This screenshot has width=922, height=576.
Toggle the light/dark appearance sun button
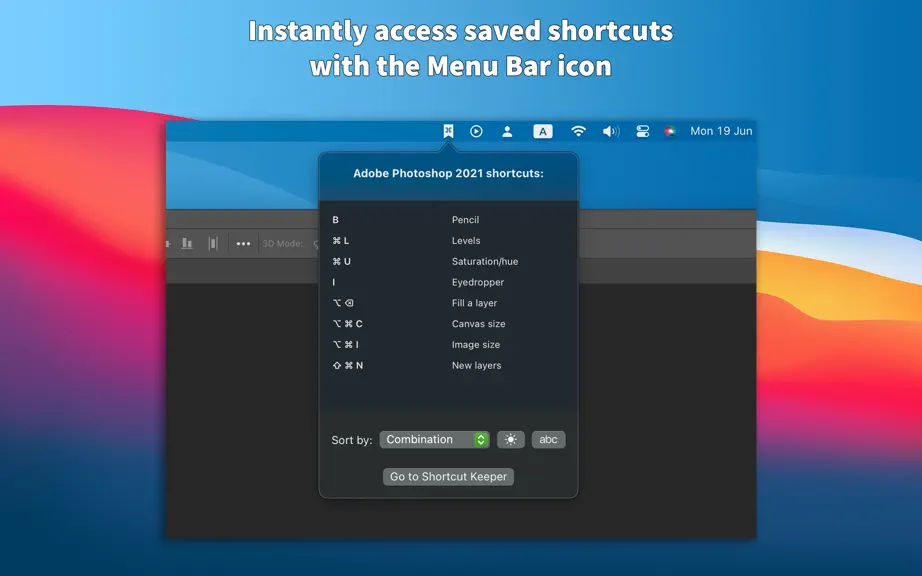pyautogui.click(x=510, y=440)
